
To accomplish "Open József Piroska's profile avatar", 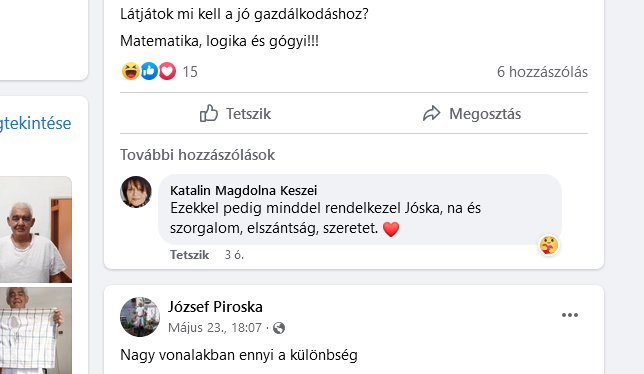I will coord(140,317).
